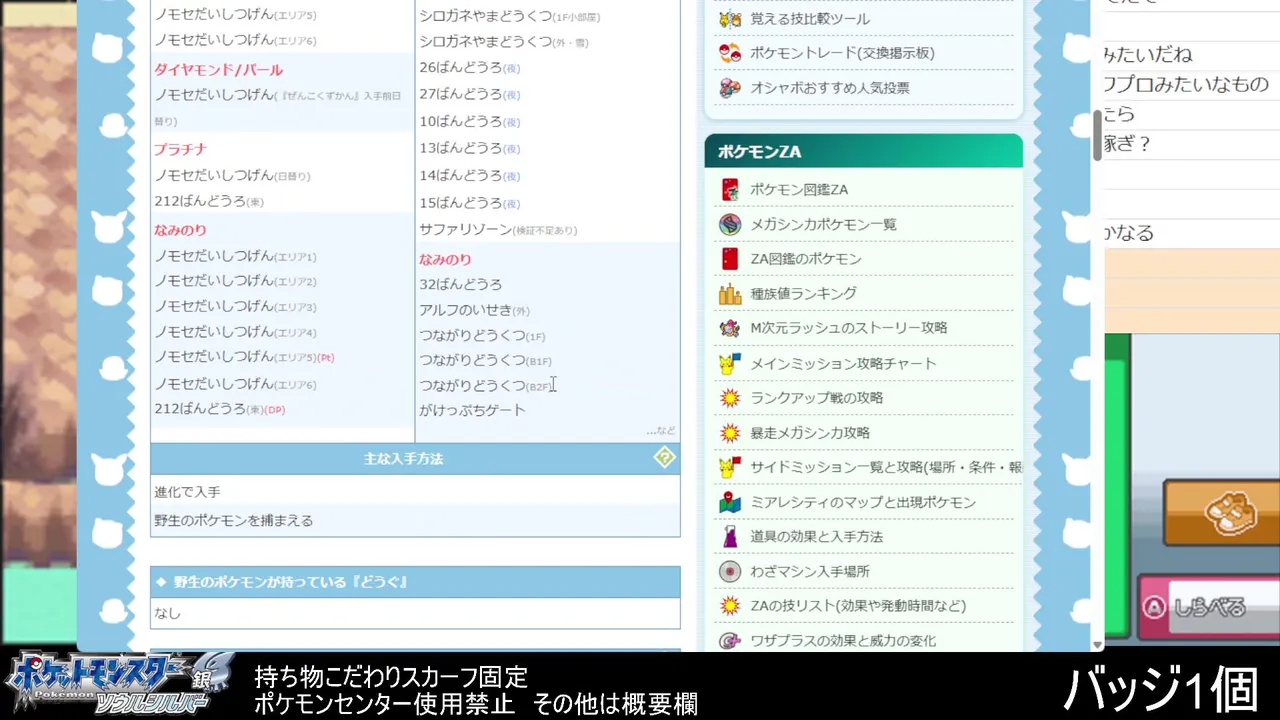Click the scrollbar down arrow
Viewport: 1280px width, 720px height.
pos(1097,645)
